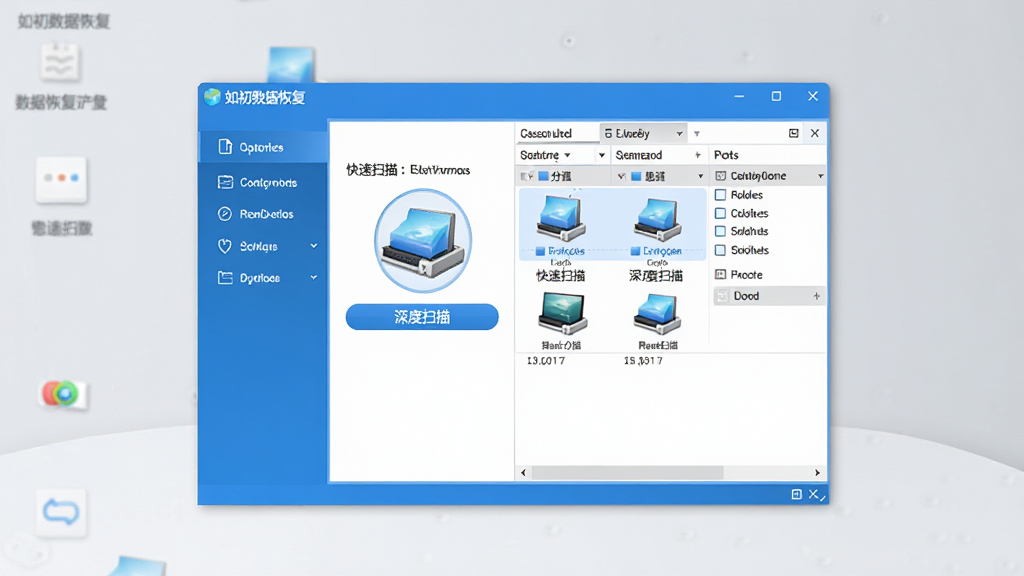This screenshot has height=576, width=1024.
Task: Select the 快速扫描 scanner thumbnail
Action: pyautogui.click(x=560, y=219)
